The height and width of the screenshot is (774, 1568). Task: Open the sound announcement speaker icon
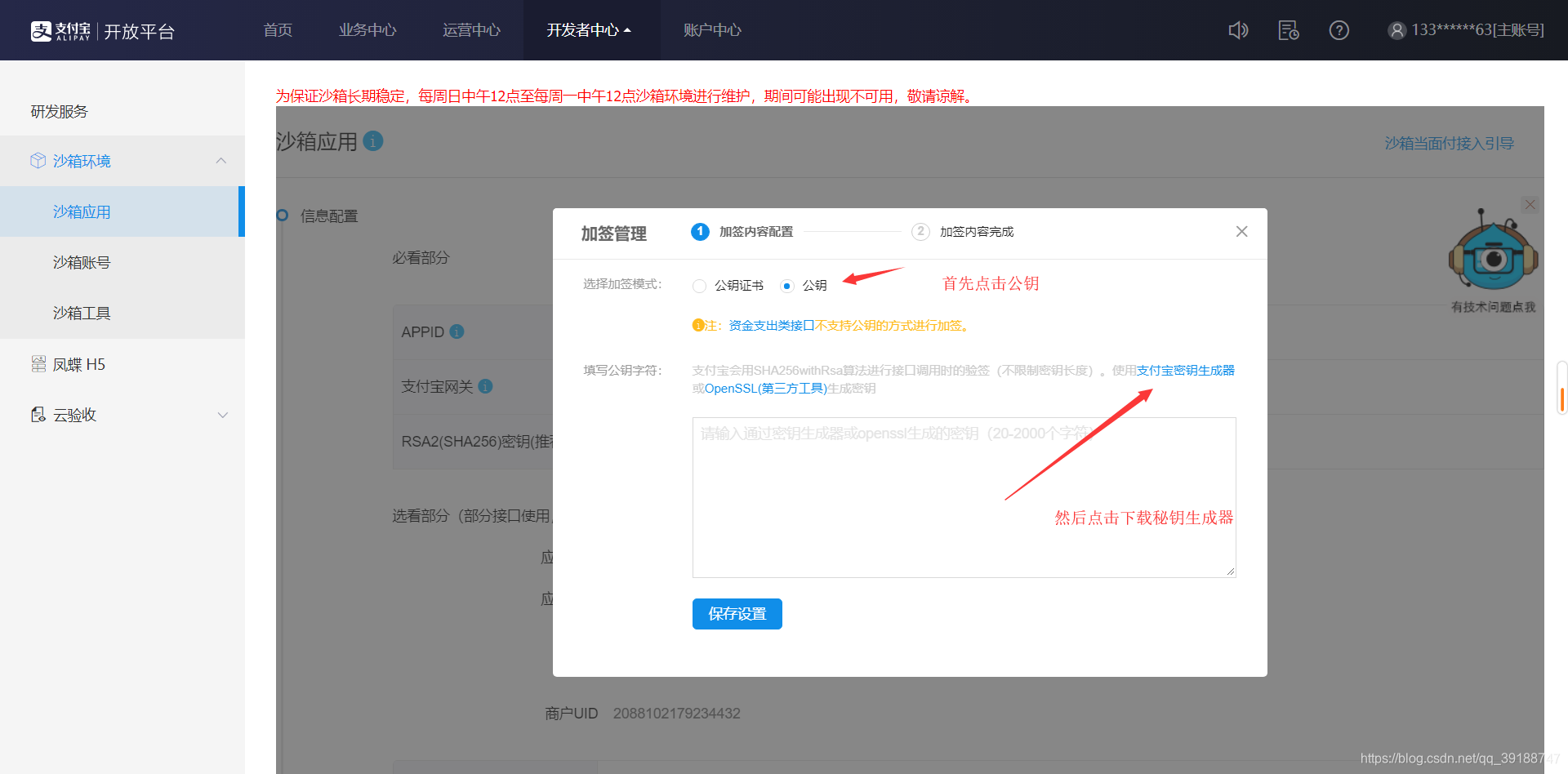[1238, 30]
